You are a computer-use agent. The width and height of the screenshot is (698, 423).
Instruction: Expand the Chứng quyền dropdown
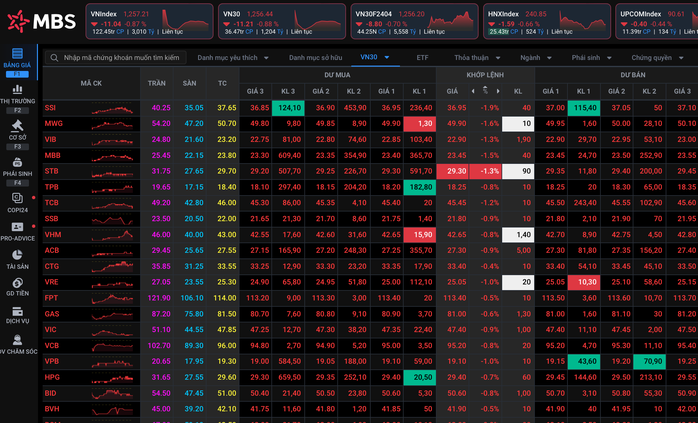pyautogui.click(x=681, y=58)
